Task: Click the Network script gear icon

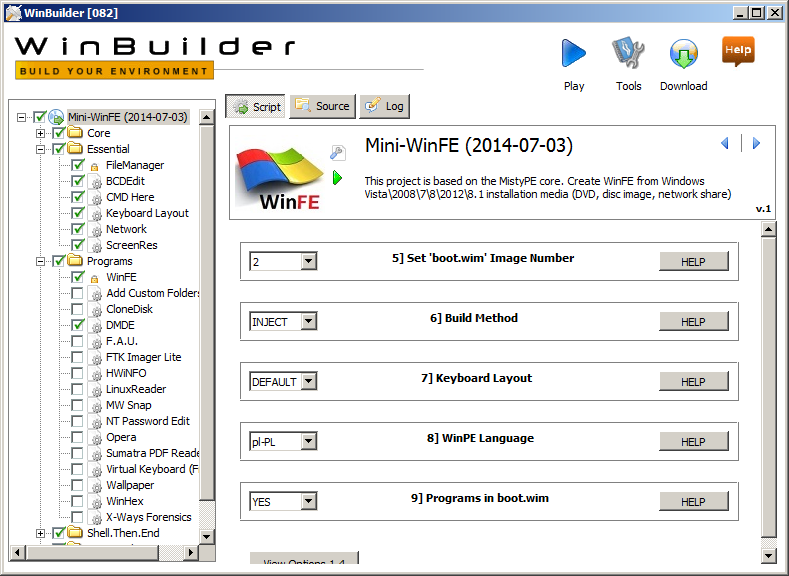Action: click(x=95, y=229)
